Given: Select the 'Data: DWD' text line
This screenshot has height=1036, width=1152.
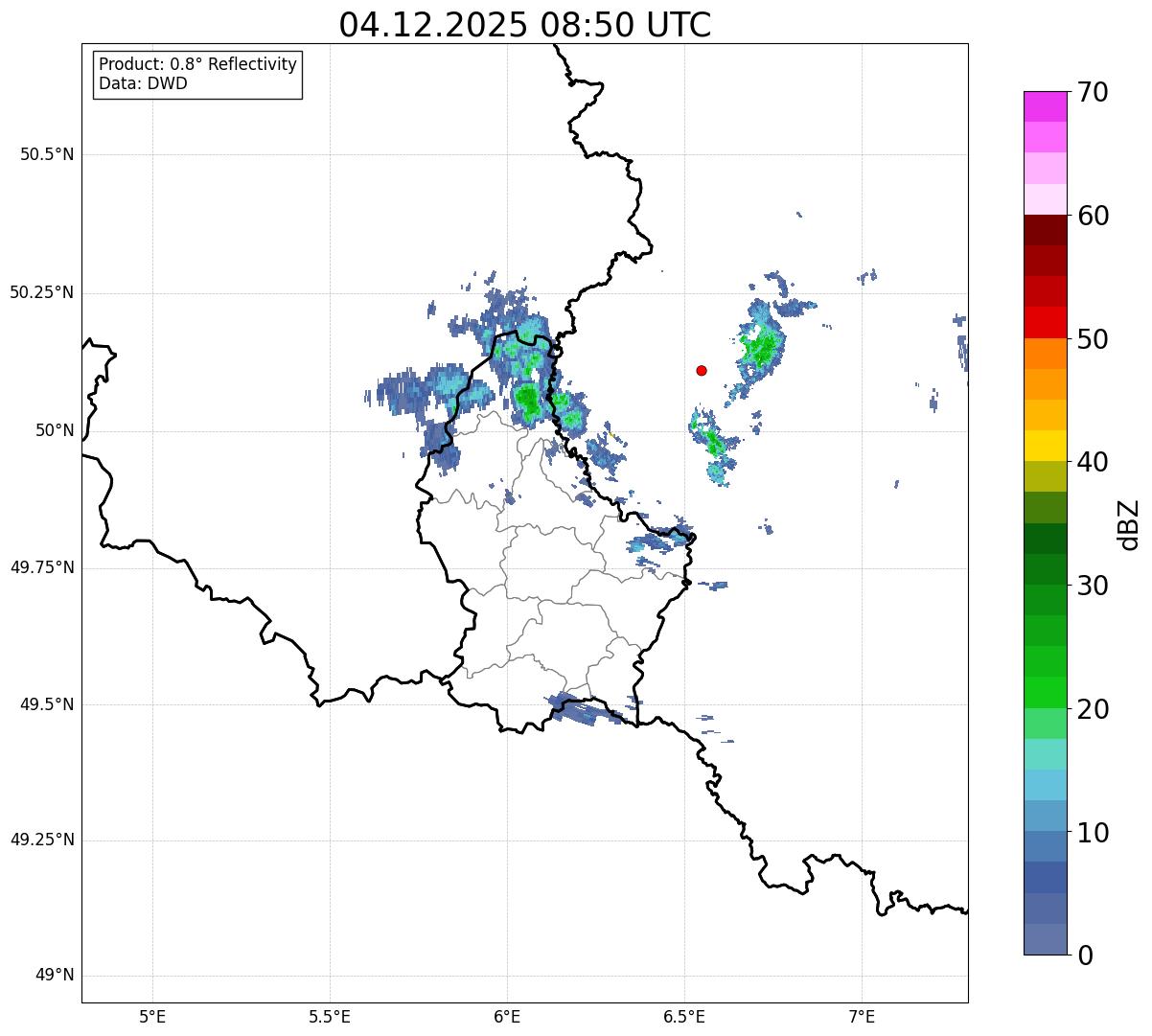Looking at the screenshot, I should [x=143, y=83].
